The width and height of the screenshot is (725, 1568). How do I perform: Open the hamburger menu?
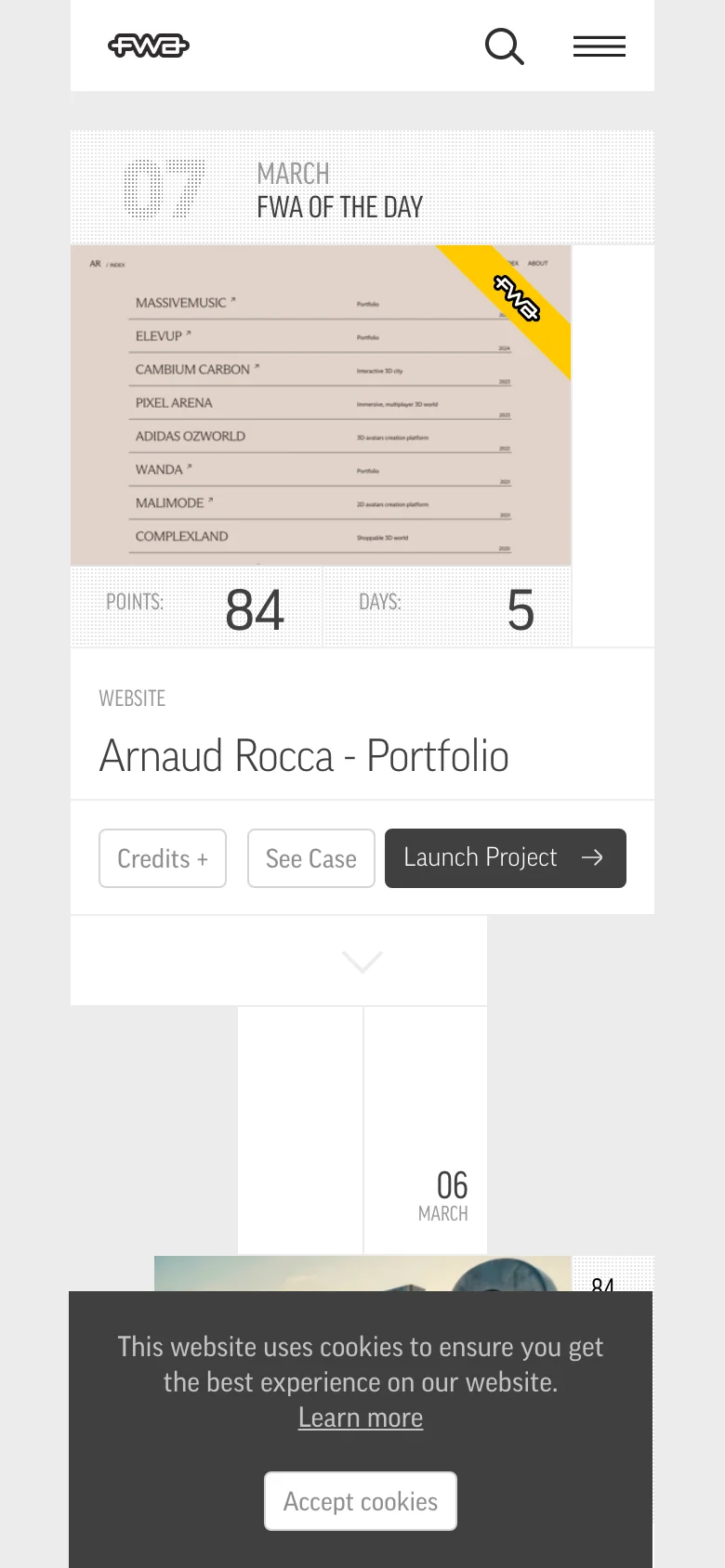pos(600,46)
